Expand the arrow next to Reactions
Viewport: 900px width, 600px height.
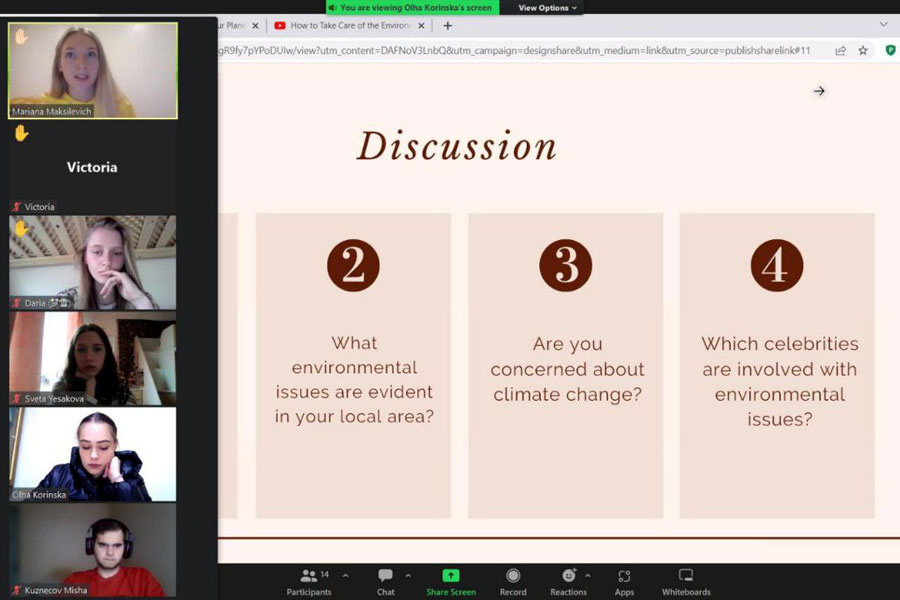click(x=587, y=575)
